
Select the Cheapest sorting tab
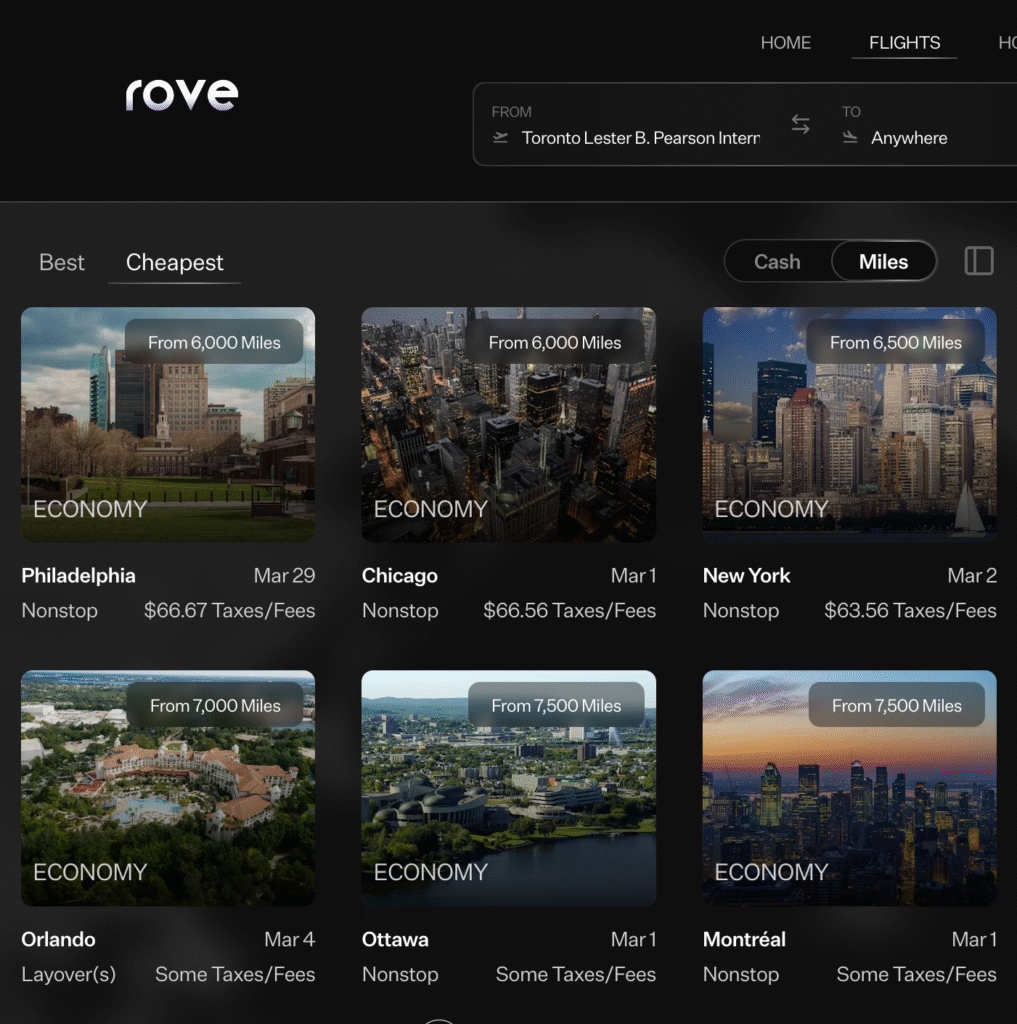pyautogui.click(x=174, y=262)
